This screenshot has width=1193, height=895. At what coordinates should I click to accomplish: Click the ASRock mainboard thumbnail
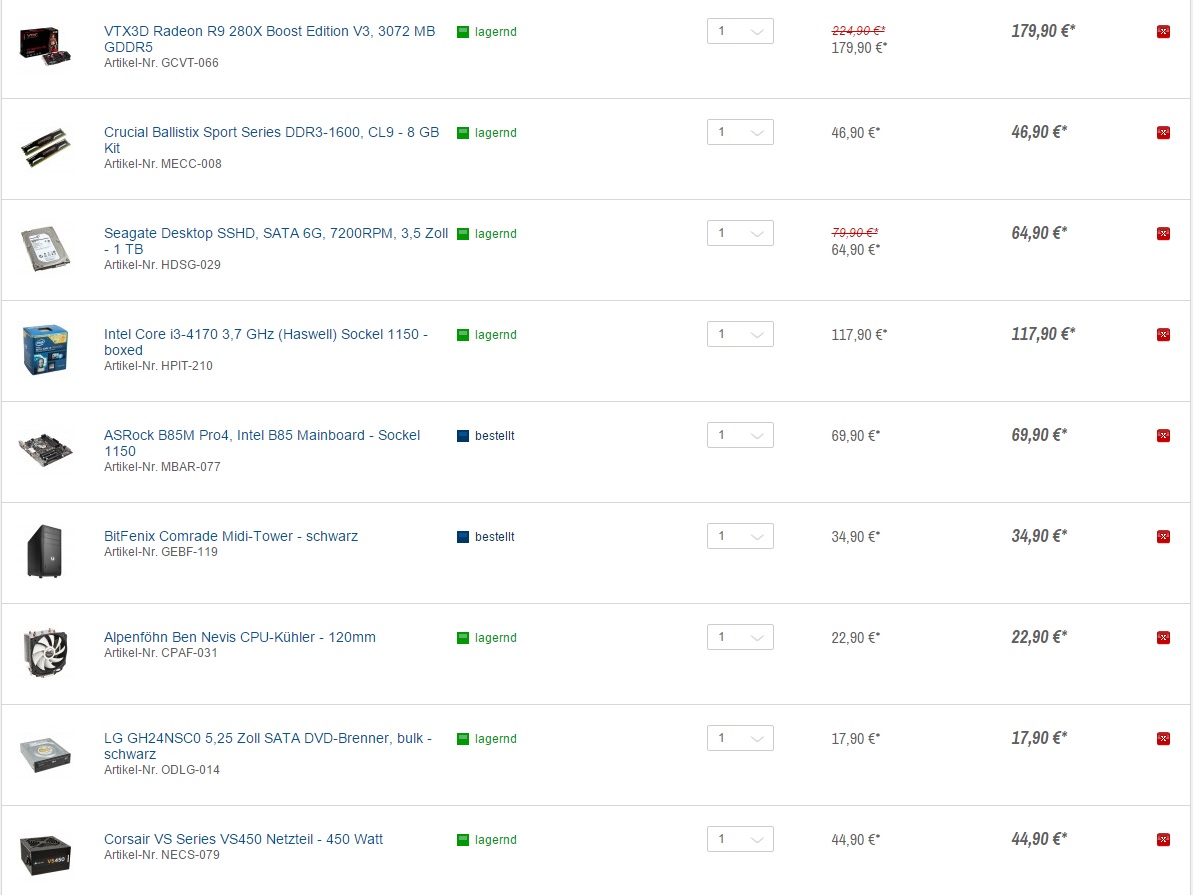46,450
